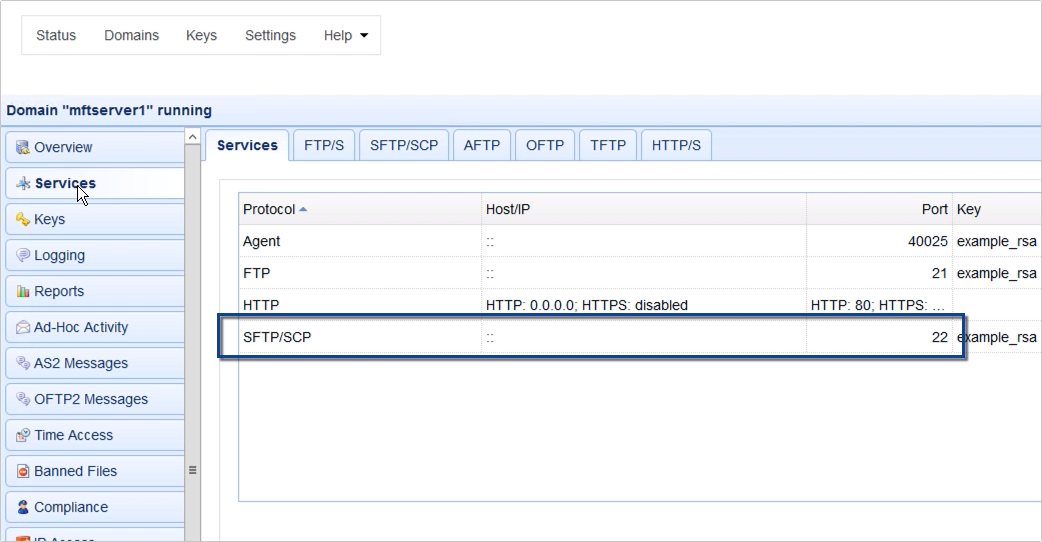The height and width of the screenshot is (542, 1042).
Task: Sort by Protocol column header
Action: tap(269, 209)
